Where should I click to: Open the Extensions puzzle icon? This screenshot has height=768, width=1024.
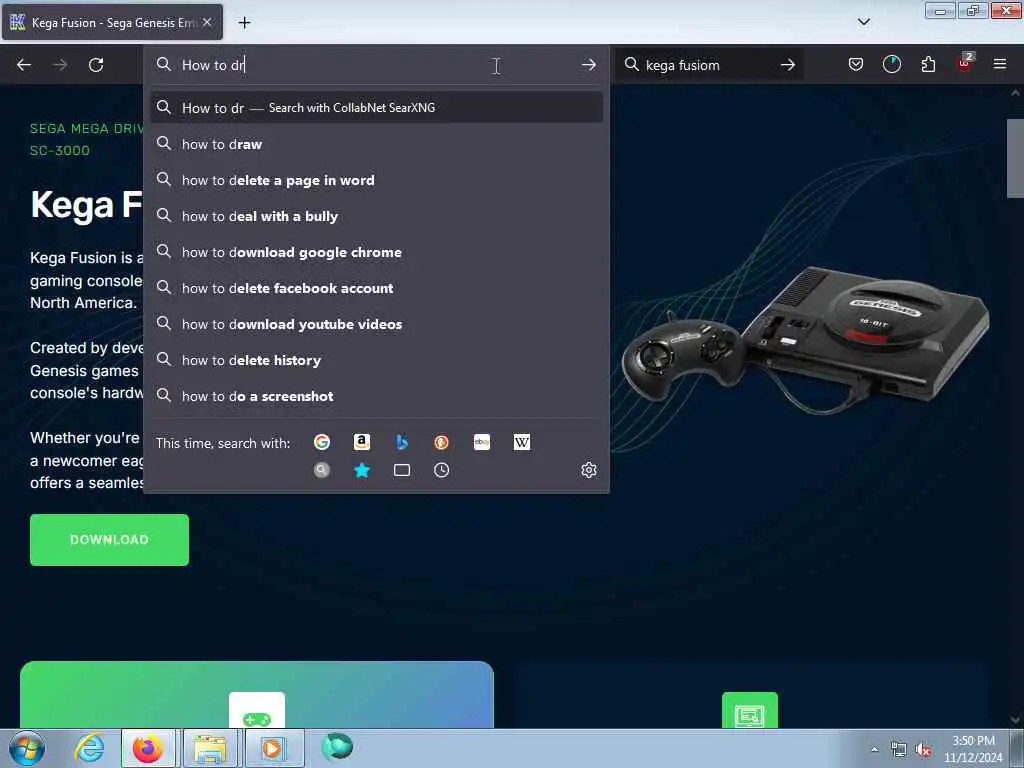928,64
